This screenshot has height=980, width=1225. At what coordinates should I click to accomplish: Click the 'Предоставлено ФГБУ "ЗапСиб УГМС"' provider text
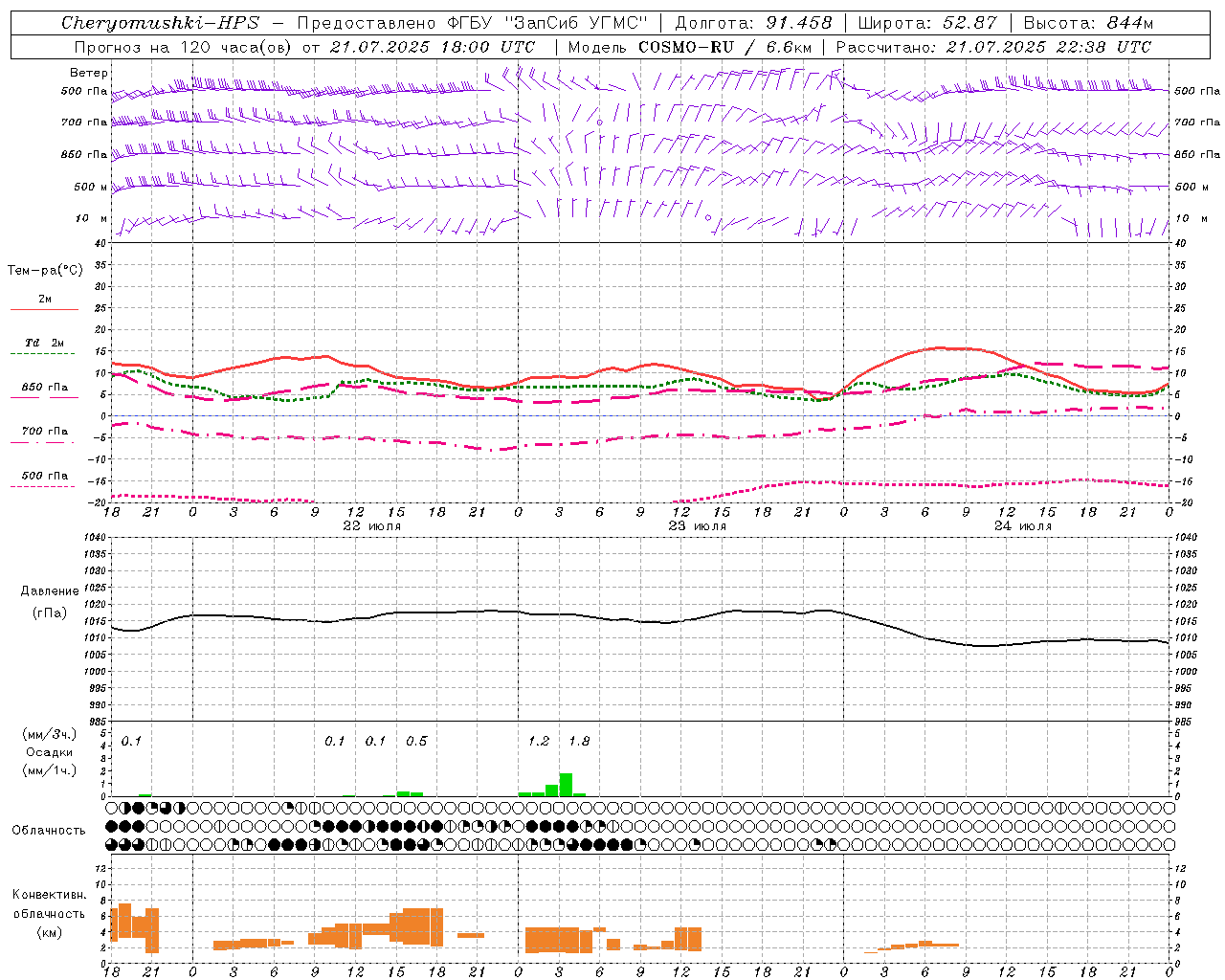473,23
